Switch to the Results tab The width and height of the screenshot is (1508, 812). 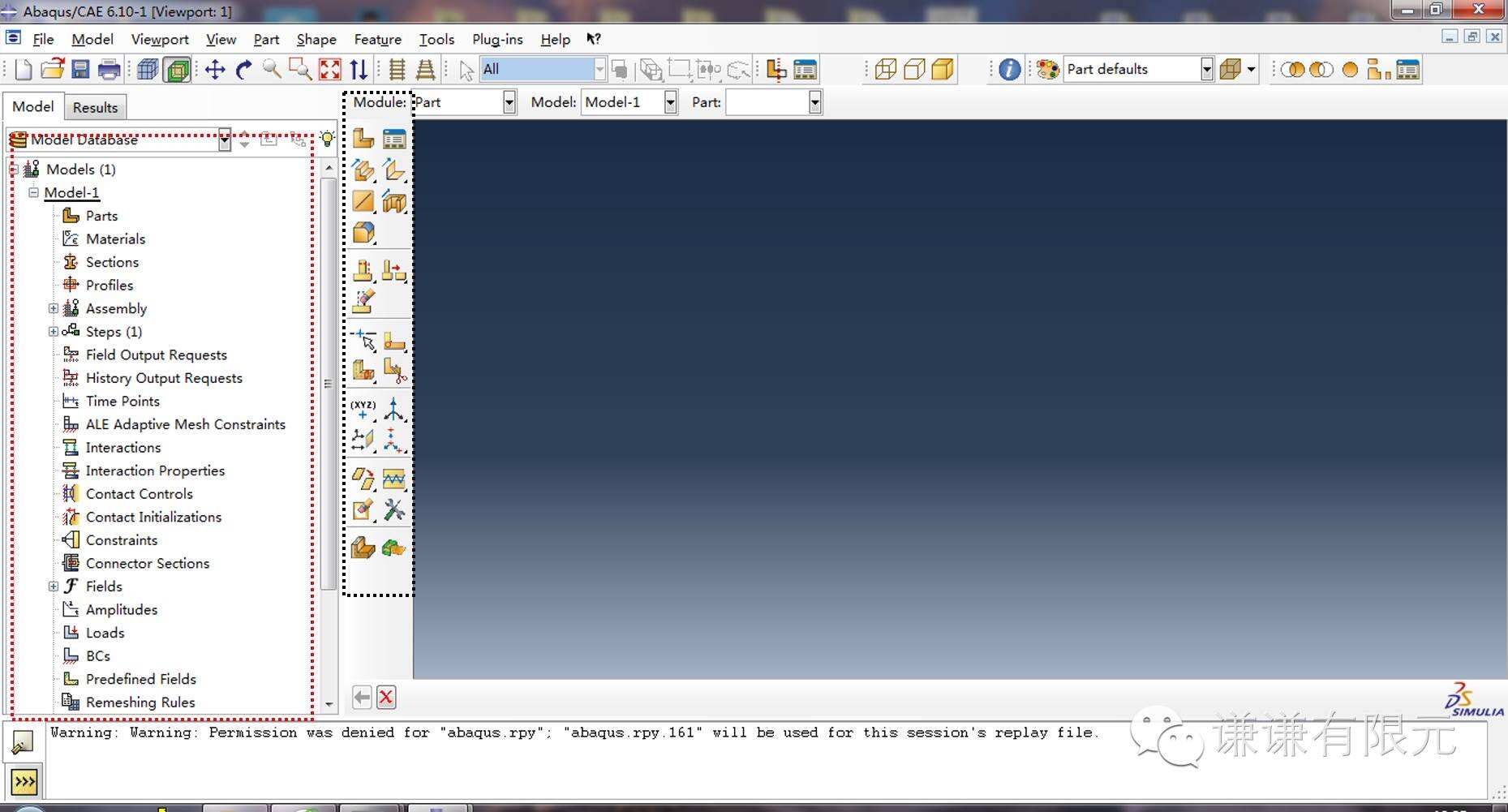(x=95, y=107)
